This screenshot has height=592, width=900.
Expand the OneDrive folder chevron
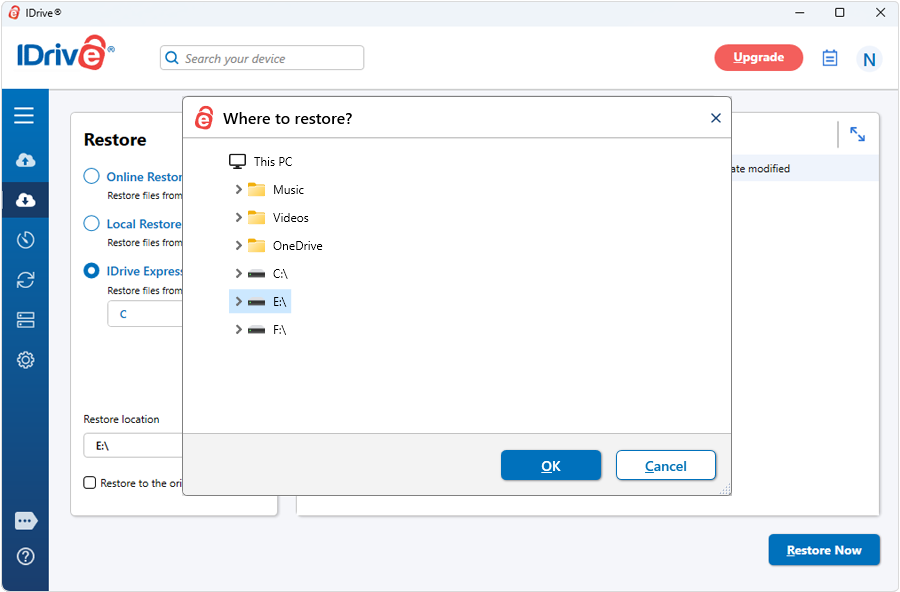pos(239,246)
